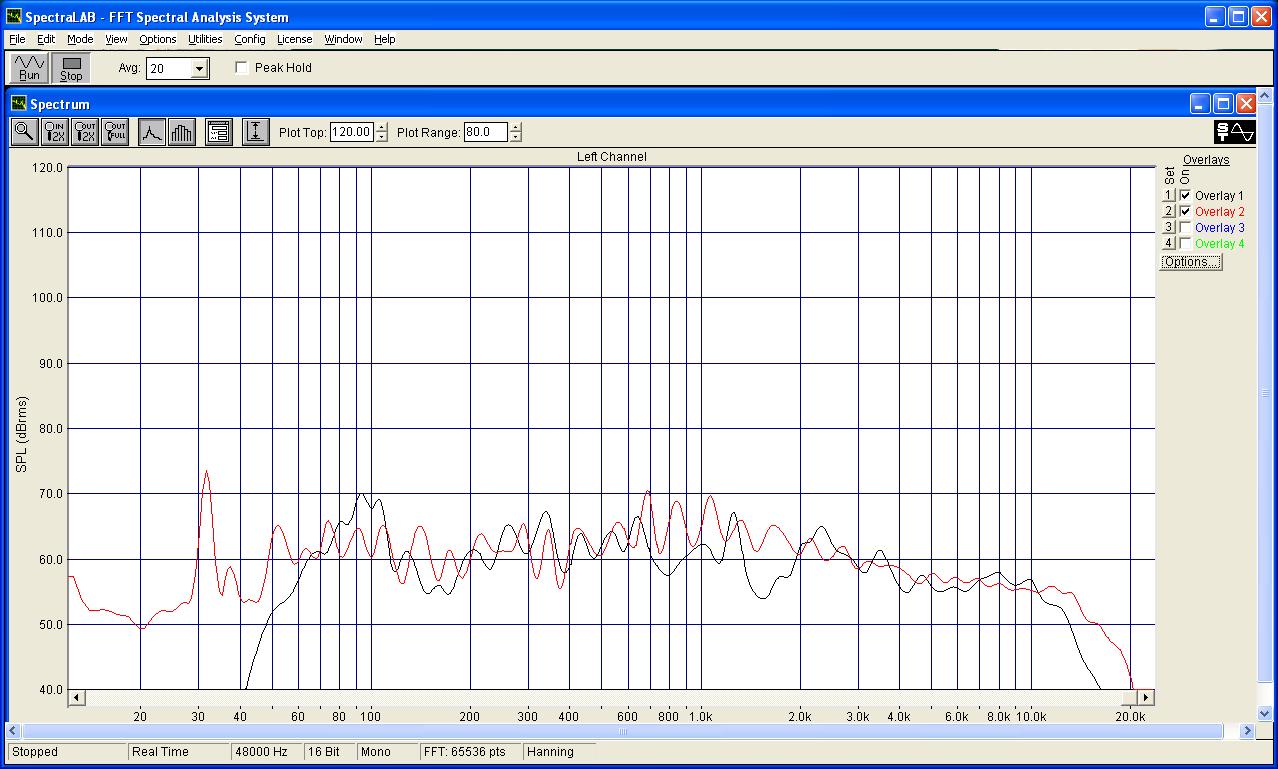The image size is (1278, 769).
Task: Enable the Overlay 3 checkbox
Action: [x=1186, y=228]
